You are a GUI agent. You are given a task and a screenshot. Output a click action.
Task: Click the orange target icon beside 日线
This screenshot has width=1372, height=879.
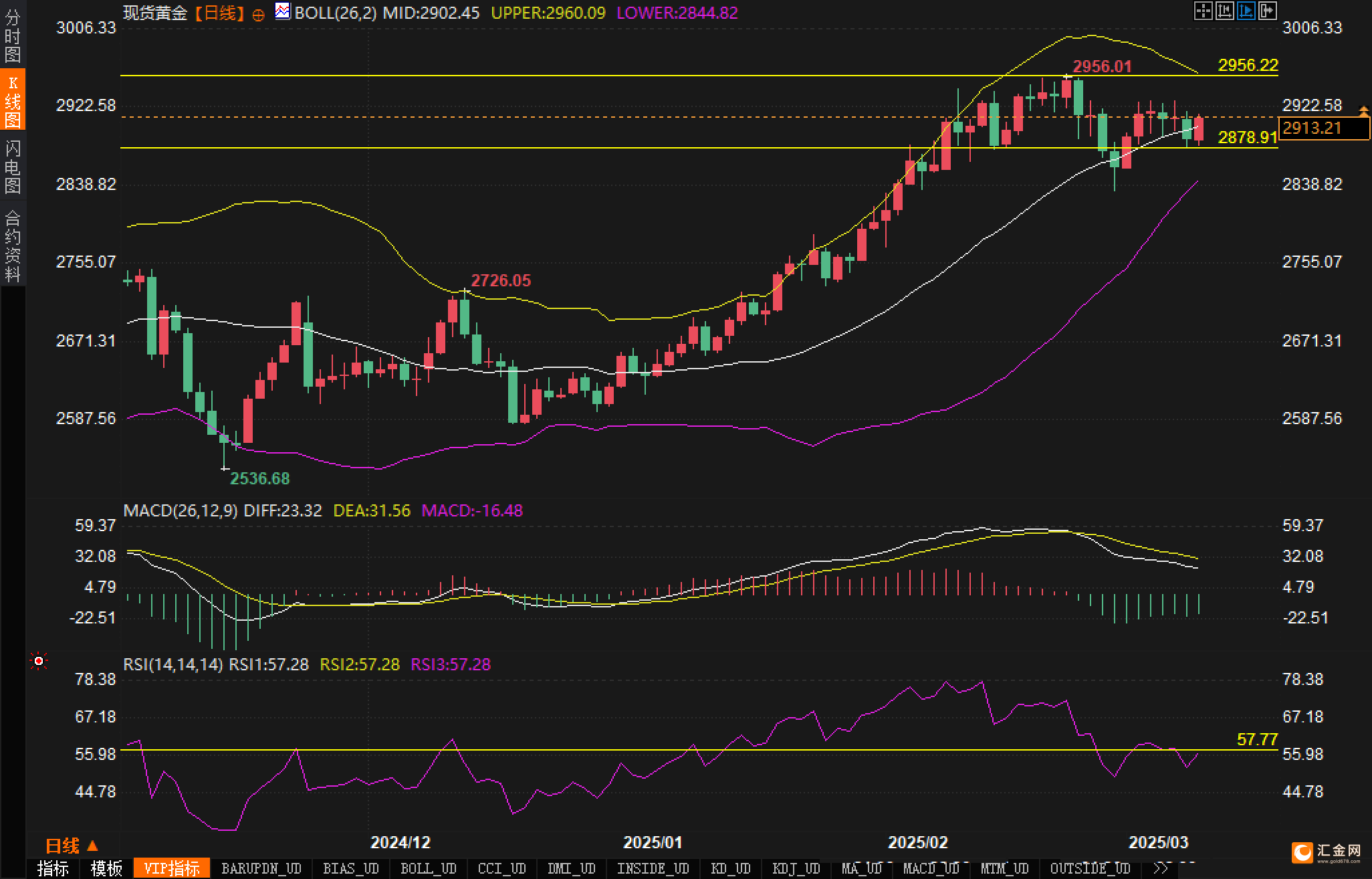[x=258, y=15]
